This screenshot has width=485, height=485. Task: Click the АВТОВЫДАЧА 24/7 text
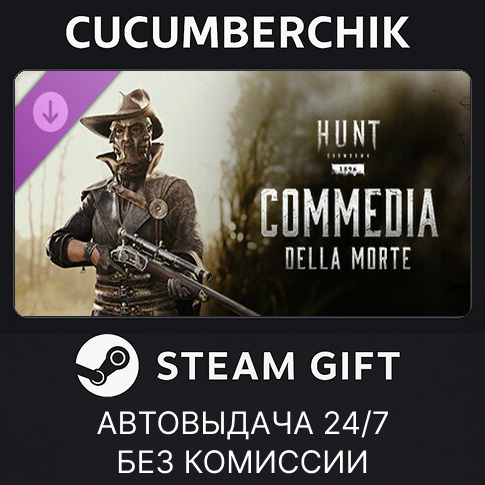[x=242, y=423]
